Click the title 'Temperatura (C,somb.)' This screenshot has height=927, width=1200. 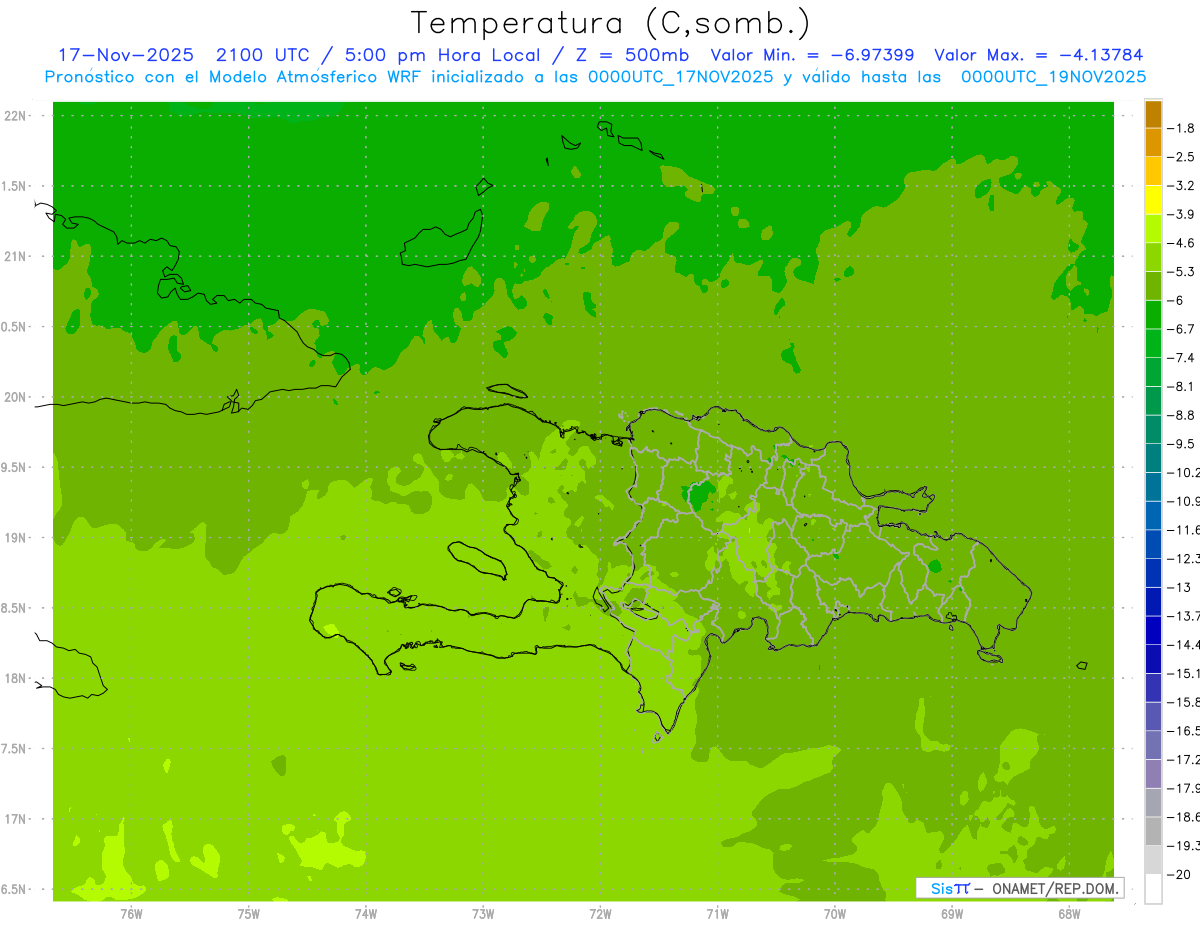pos(611,23)
